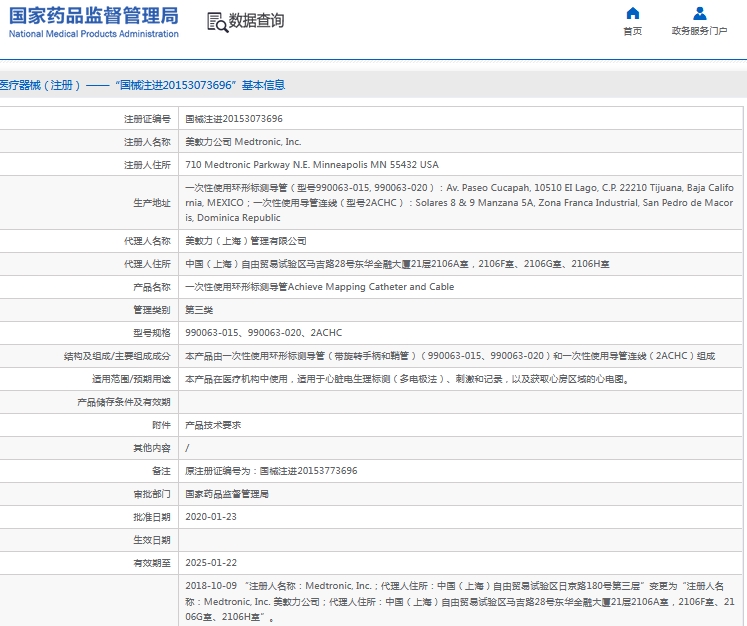Click the 审批部门 row label
This screenshot has height=626, width=747.
pyautogui.click(x=152, y=494)
